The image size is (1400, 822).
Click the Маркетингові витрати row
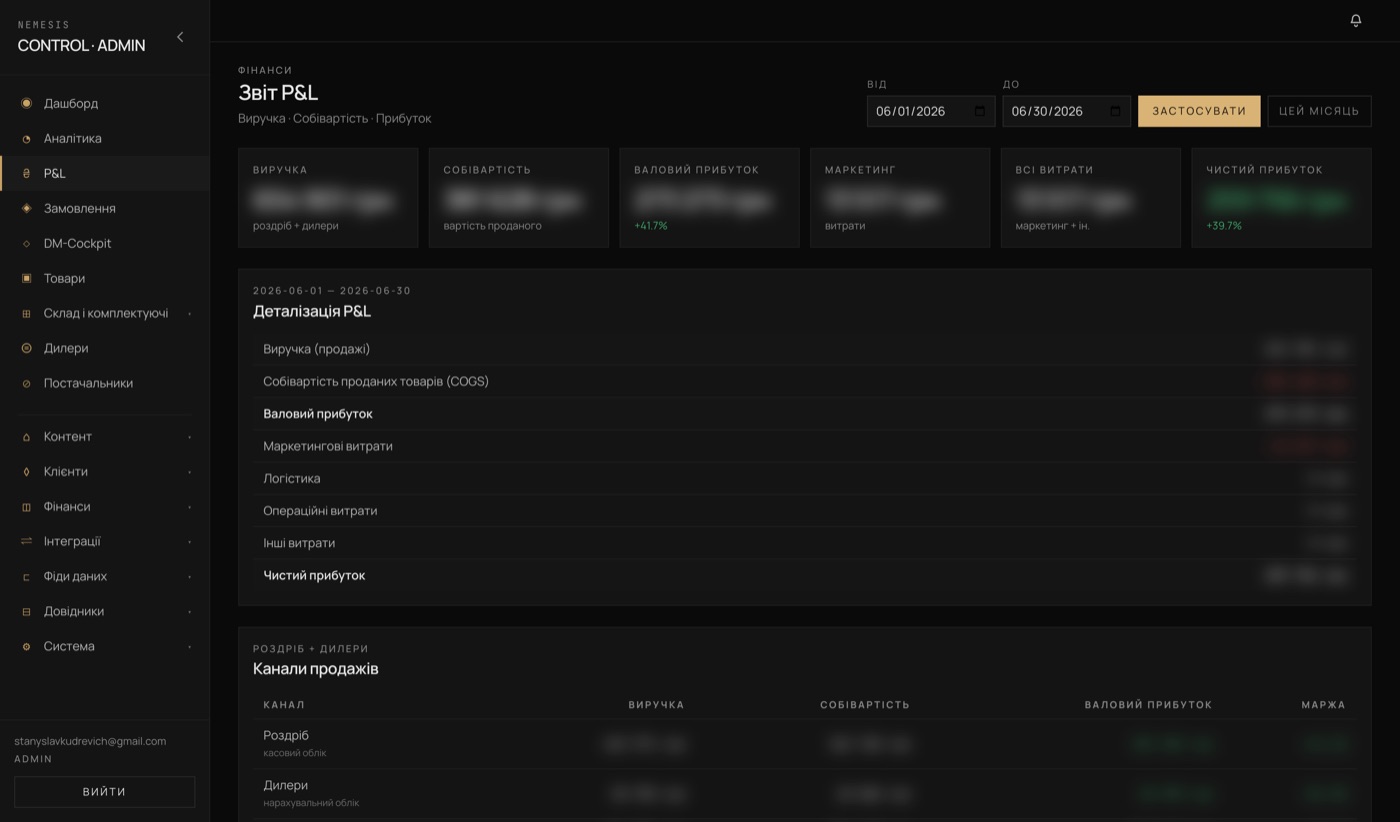(x=805, y=446)
